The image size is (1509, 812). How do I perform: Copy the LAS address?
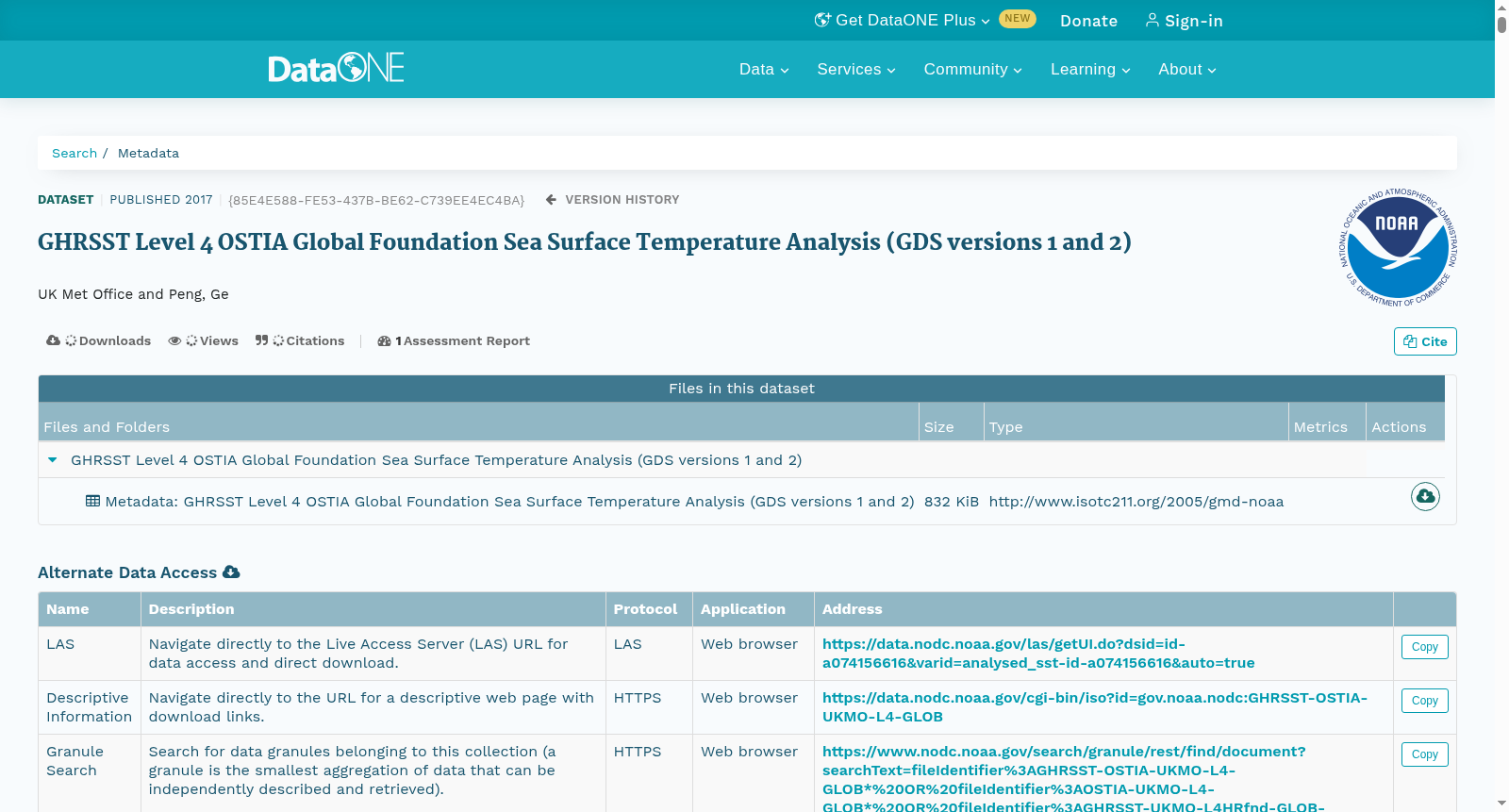[1424, 647]
